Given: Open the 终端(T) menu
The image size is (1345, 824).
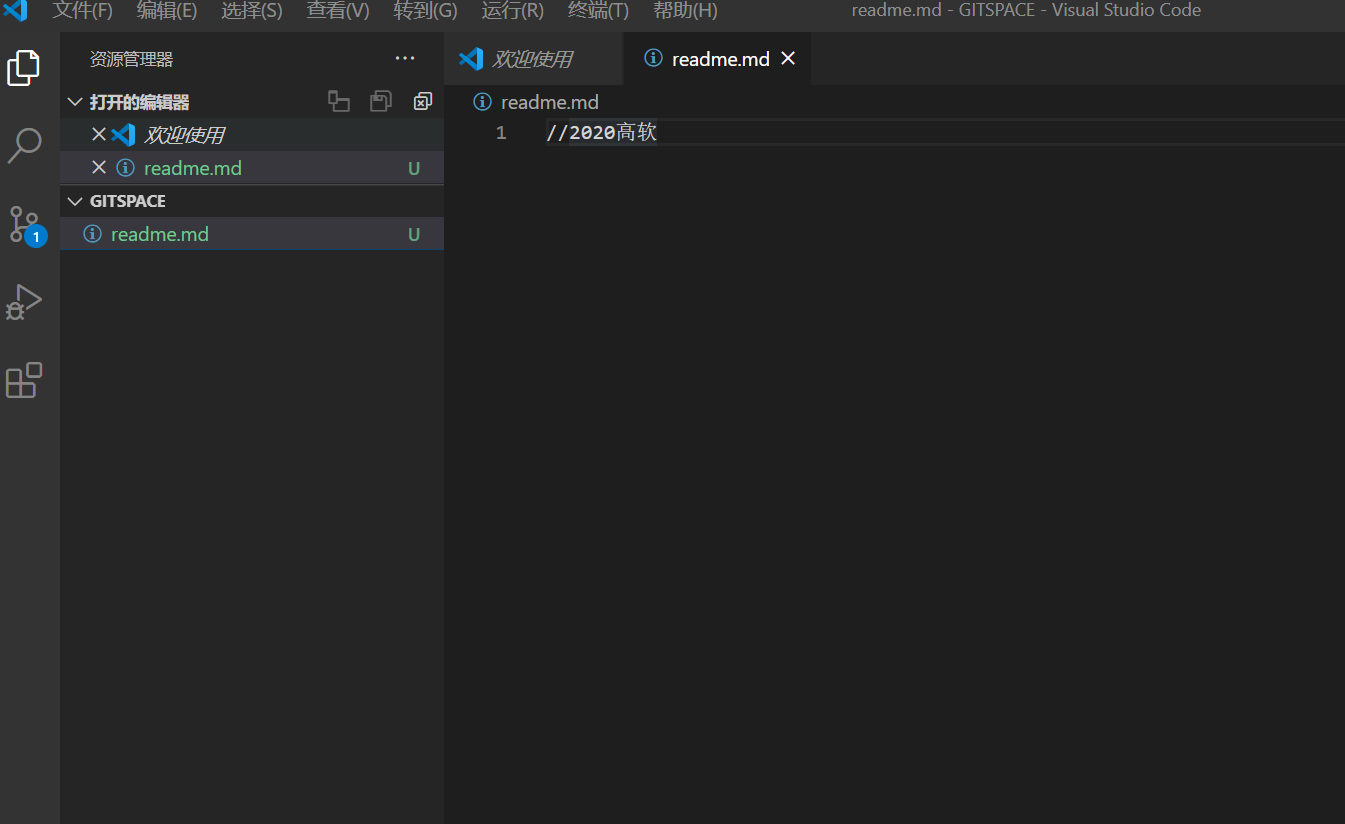Looking at the screenshot, I should (x=599, y=11).
